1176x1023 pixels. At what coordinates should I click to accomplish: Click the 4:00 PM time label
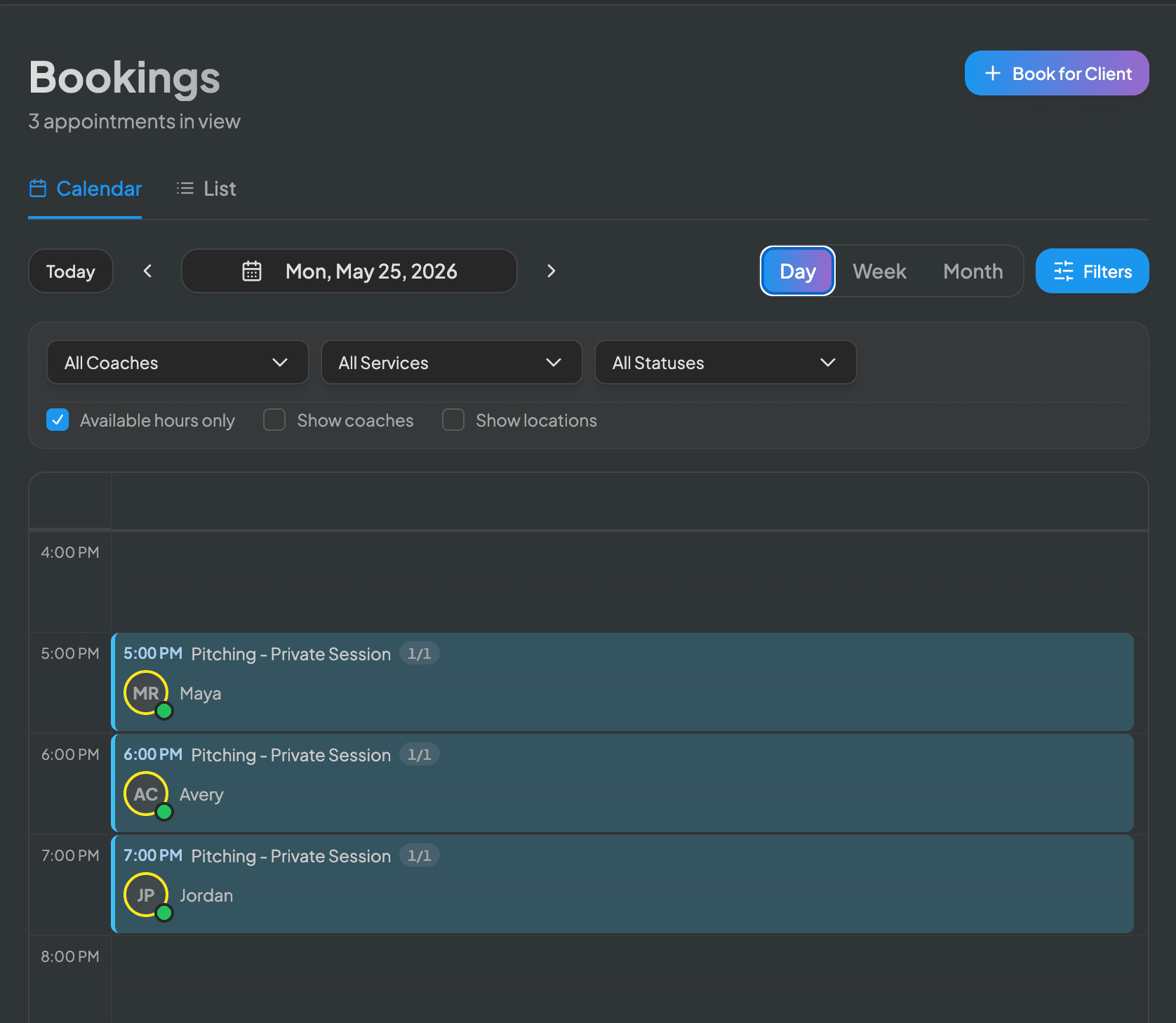point(70,552)
